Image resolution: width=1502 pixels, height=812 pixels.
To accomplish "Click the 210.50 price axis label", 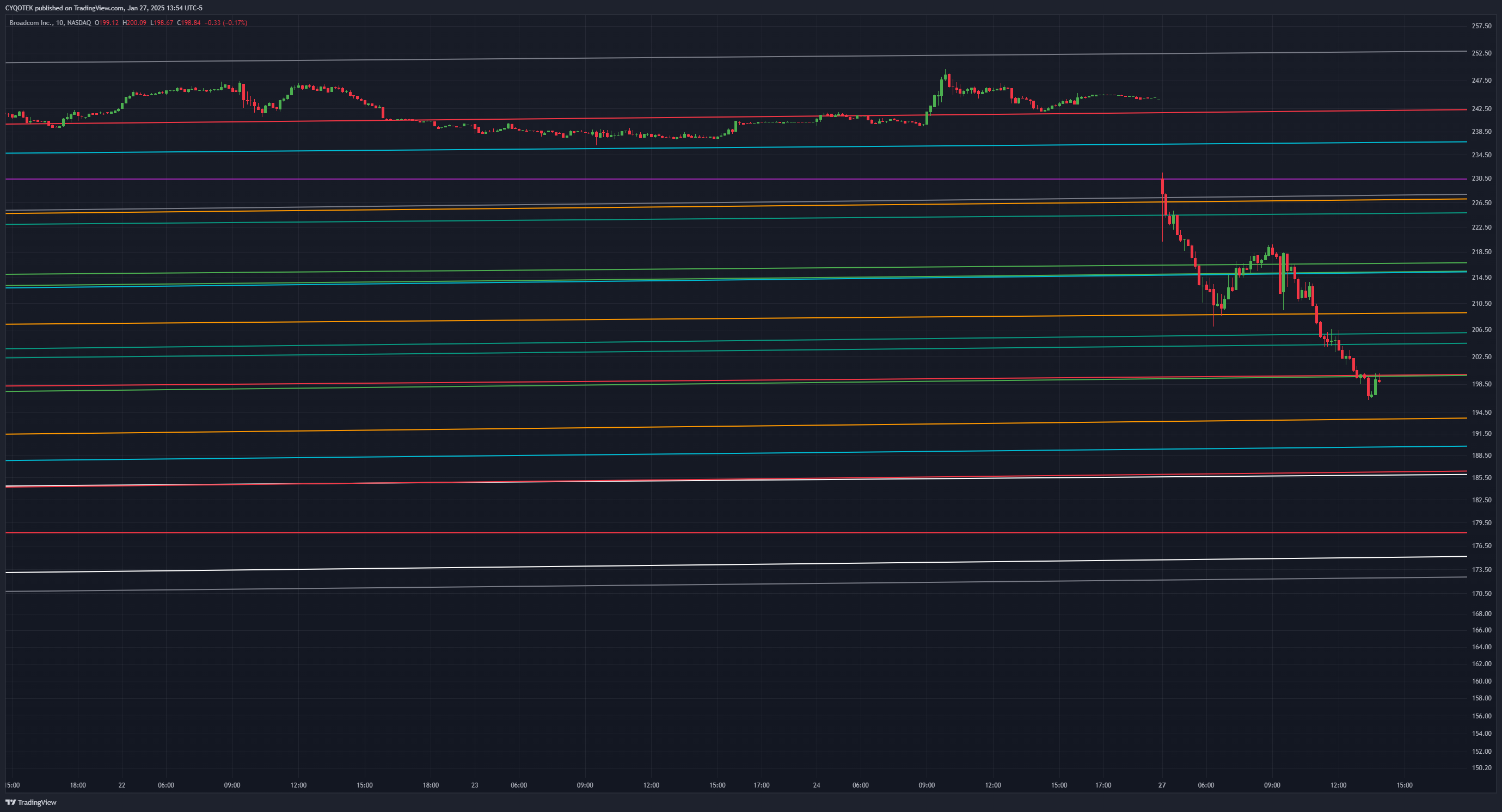I will (x=1482, y=304).
